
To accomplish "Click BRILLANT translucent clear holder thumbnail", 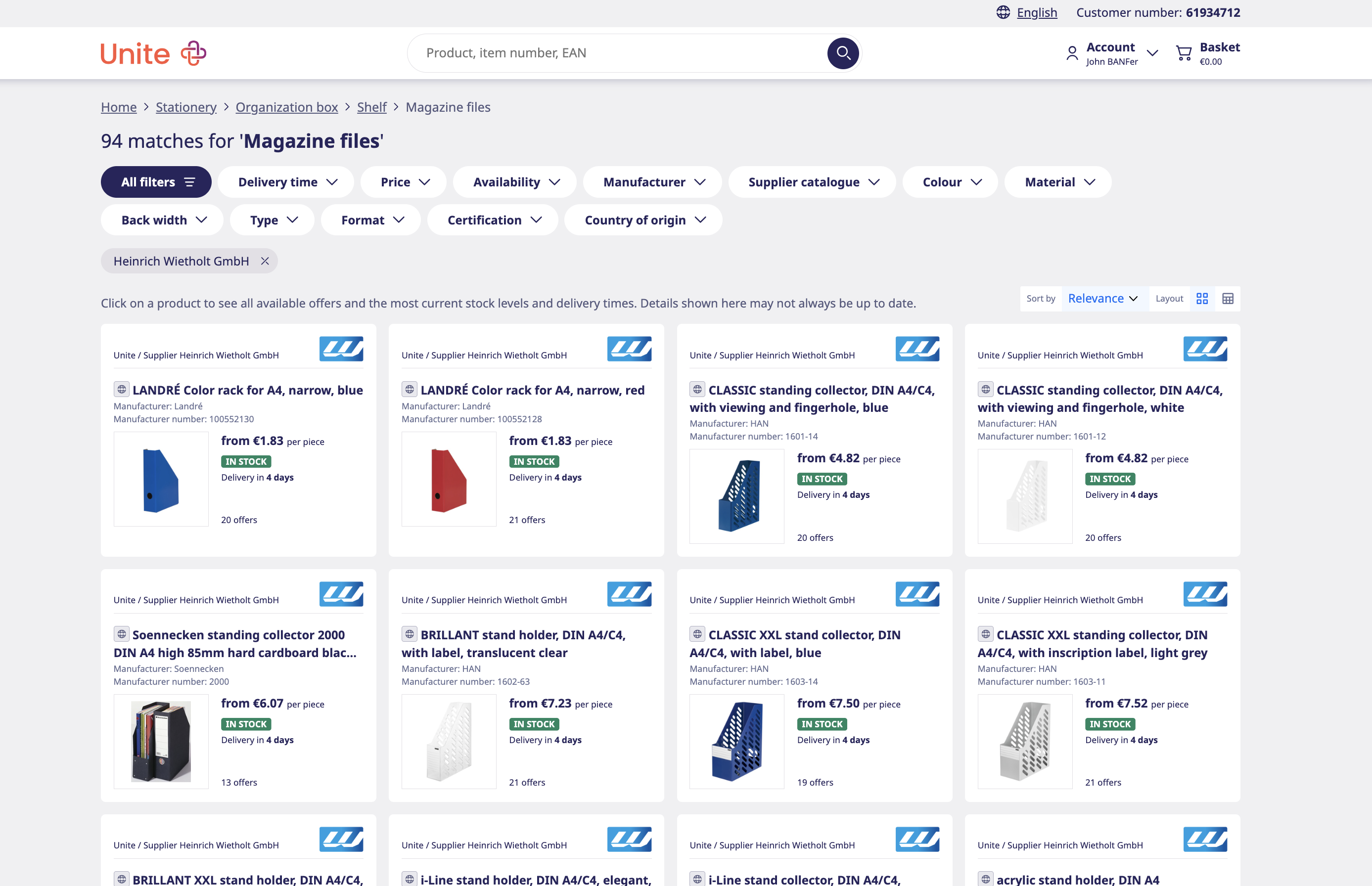I will pos(449,742).
